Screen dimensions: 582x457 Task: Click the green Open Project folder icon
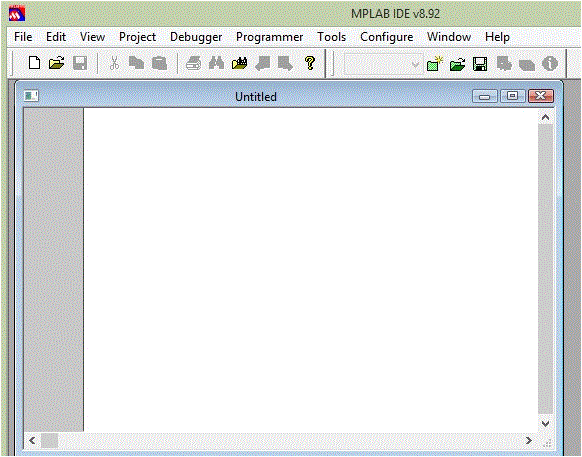coord(457,64)
